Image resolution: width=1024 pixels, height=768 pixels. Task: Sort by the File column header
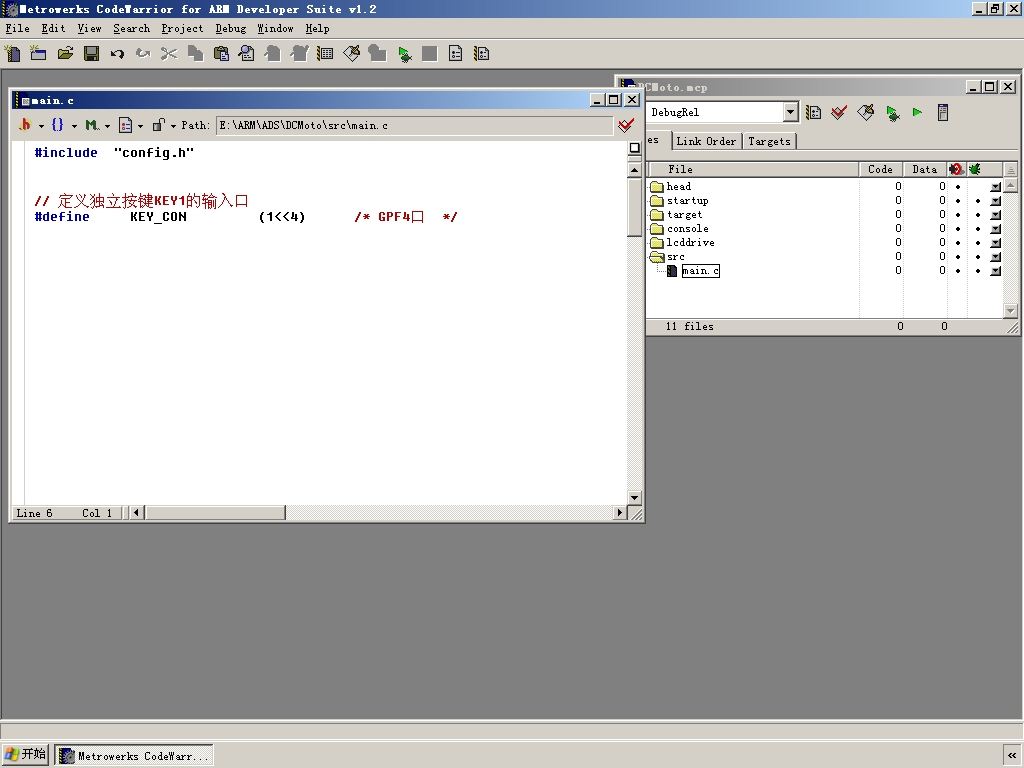(x=753, y=169)
